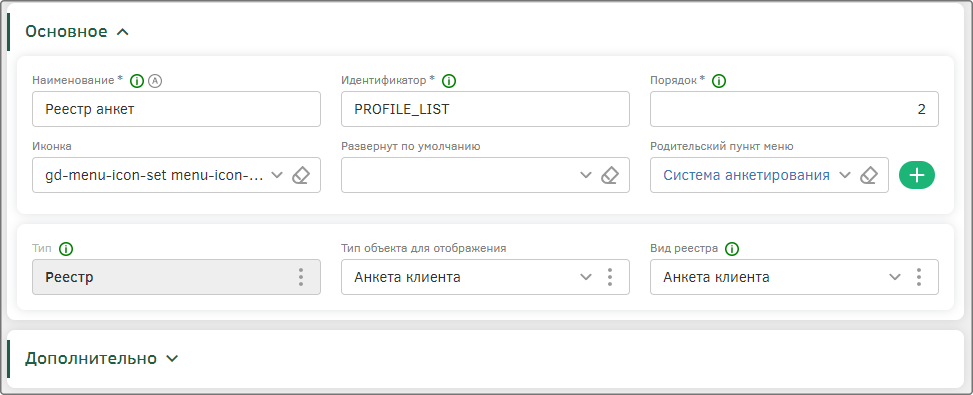Expand the Дополнительно section chevron
Viewport: 973px width, 395px height.
pos(173,358)
